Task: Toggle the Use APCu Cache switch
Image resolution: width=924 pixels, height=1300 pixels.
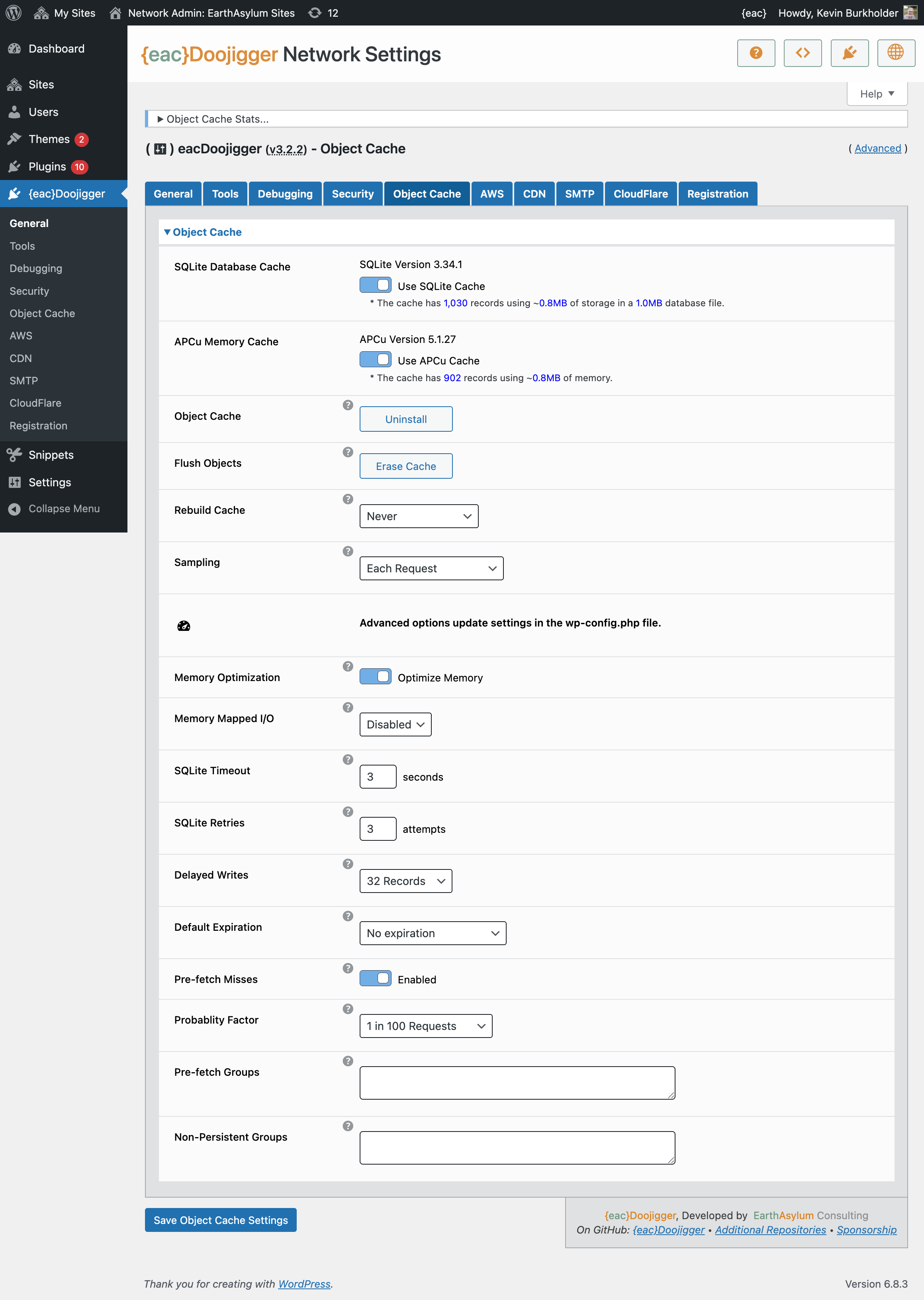Action: [x=376, y=360]
